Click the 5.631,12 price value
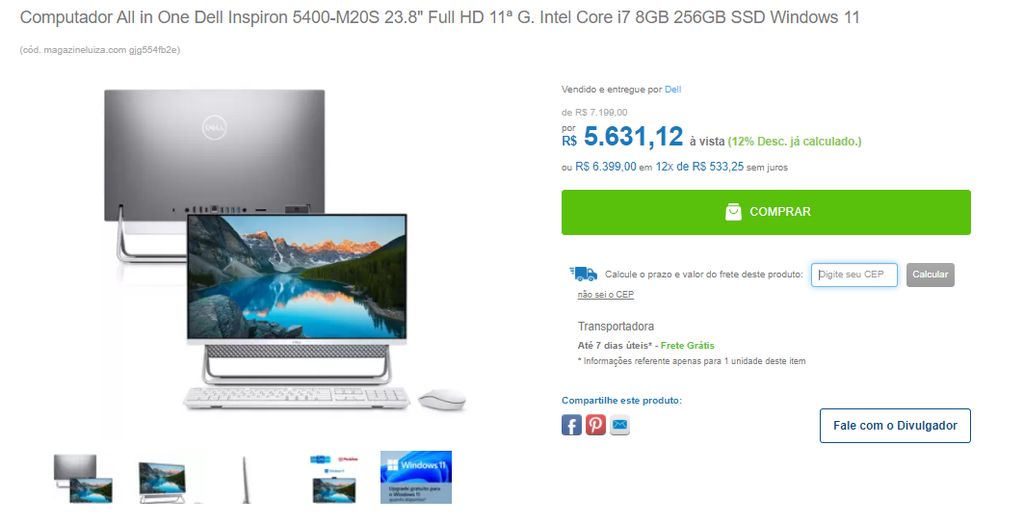1024x524 pixels. coord(633,137)
